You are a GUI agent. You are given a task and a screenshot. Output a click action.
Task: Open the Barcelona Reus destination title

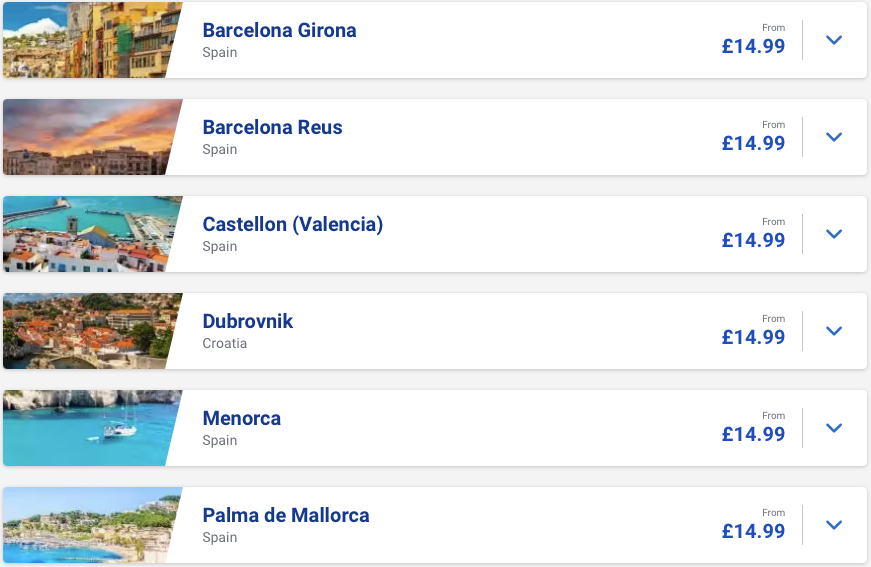(x=272, y=127)
